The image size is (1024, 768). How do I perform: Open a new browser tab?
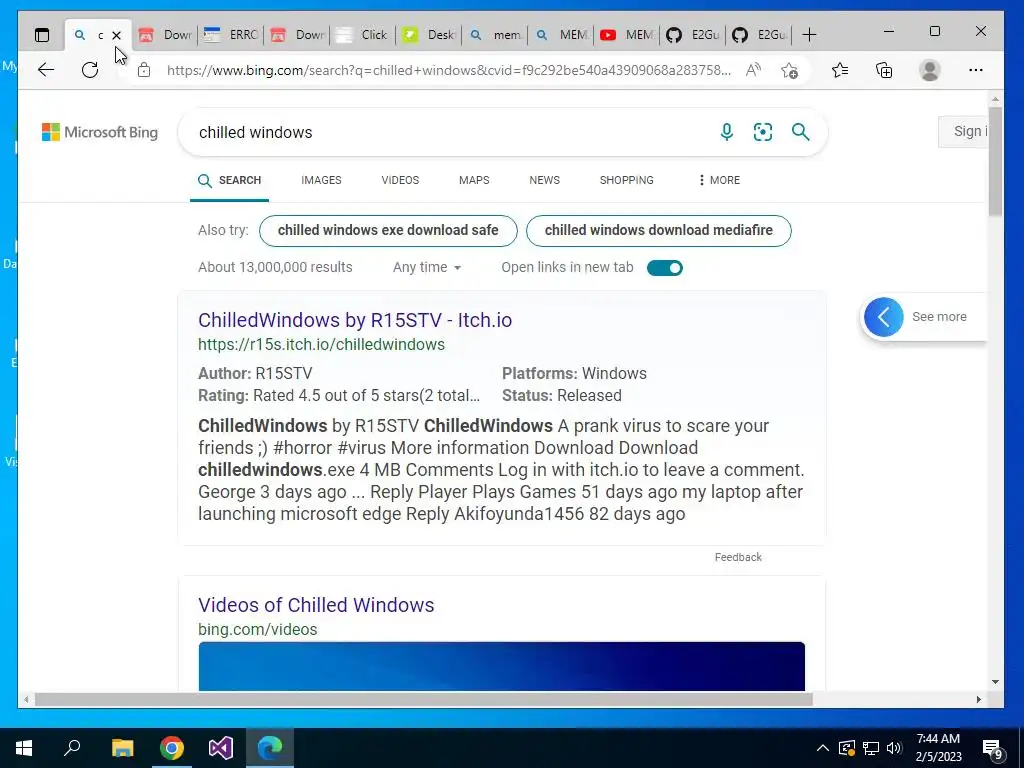point(809,35)
